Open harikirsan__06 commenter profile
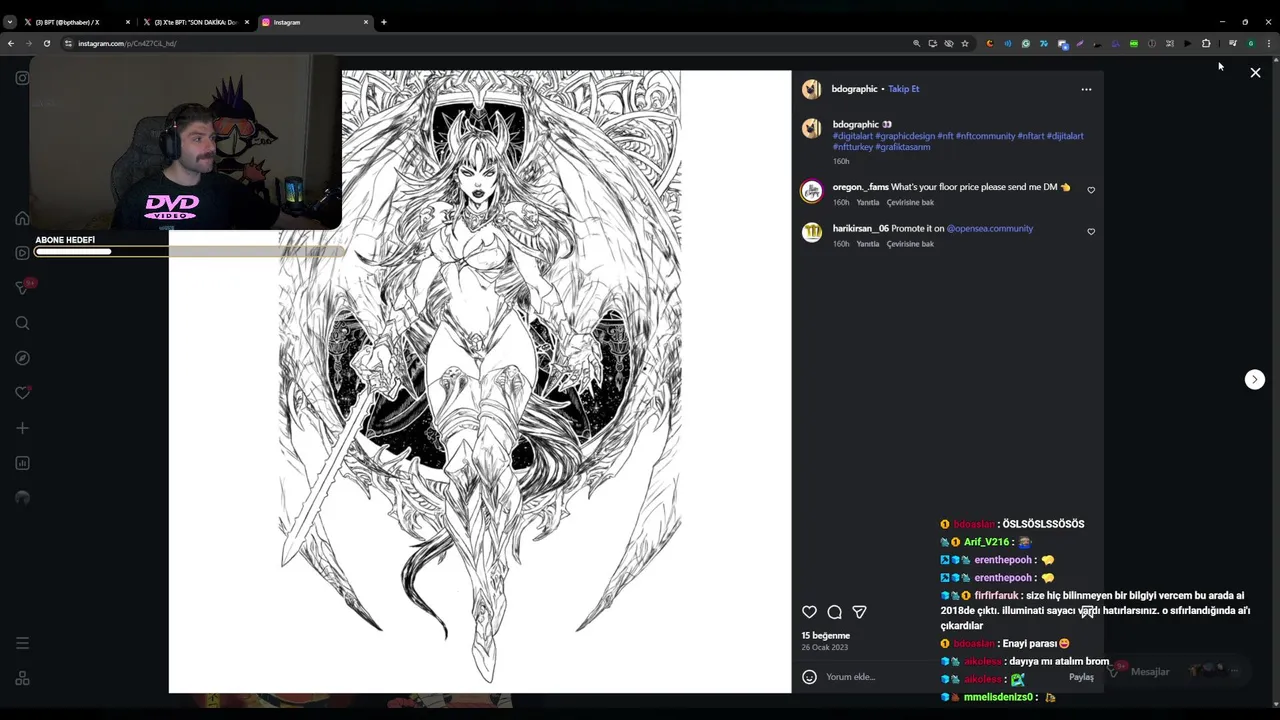Image resolution: width=1280 pixels, height=720 pixels. pyautogui.click(x=860, y=228)
